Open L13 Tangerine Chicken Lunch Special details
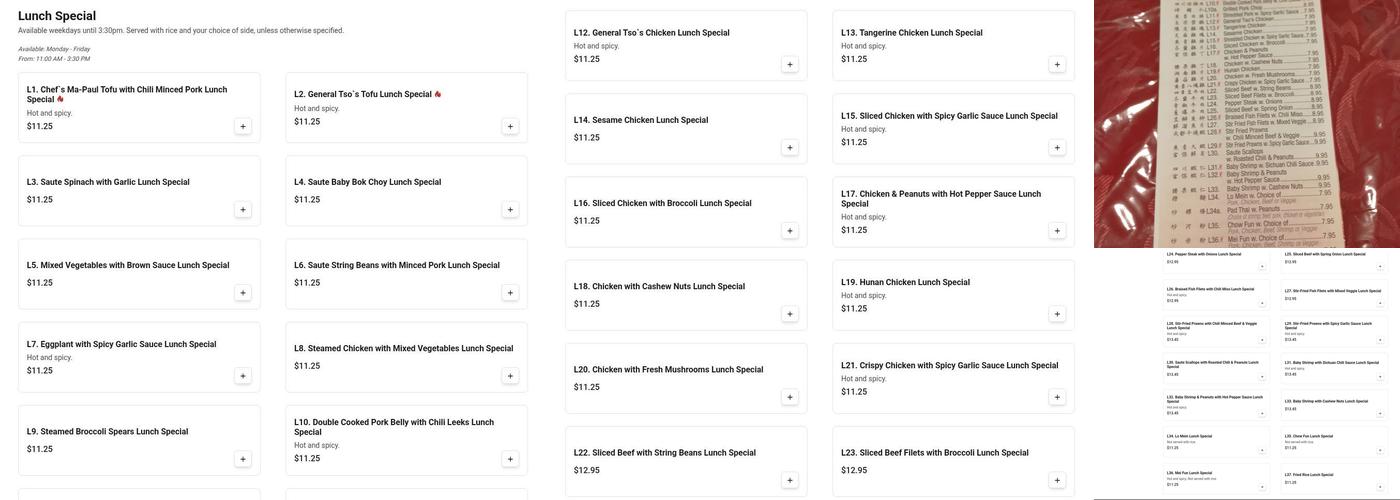The width and height of the screenshot is (1400, 500). click(x=911, y=33)
